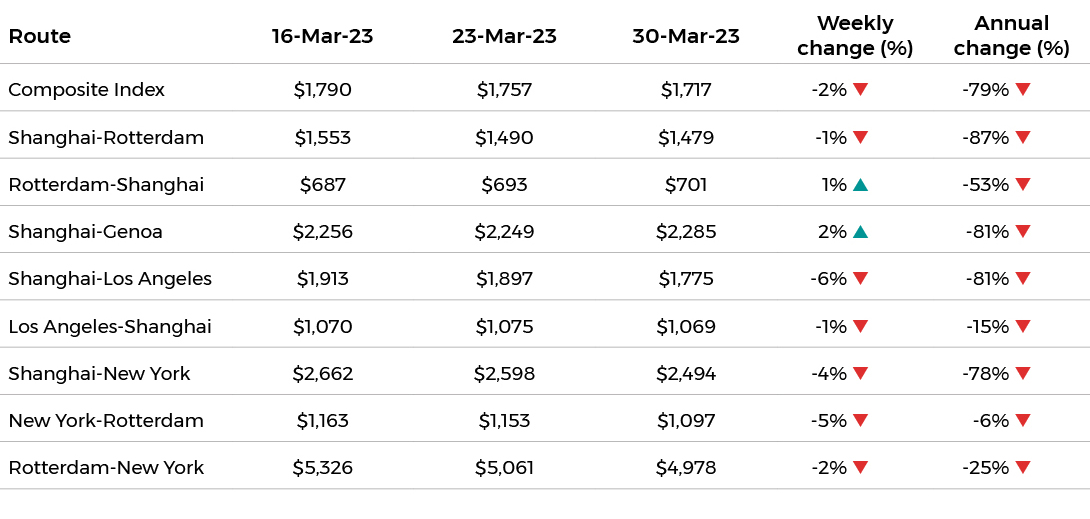Click the Weekly change (%) header
This screenshot has width=1090, height=519.
[x=854, y=36]
